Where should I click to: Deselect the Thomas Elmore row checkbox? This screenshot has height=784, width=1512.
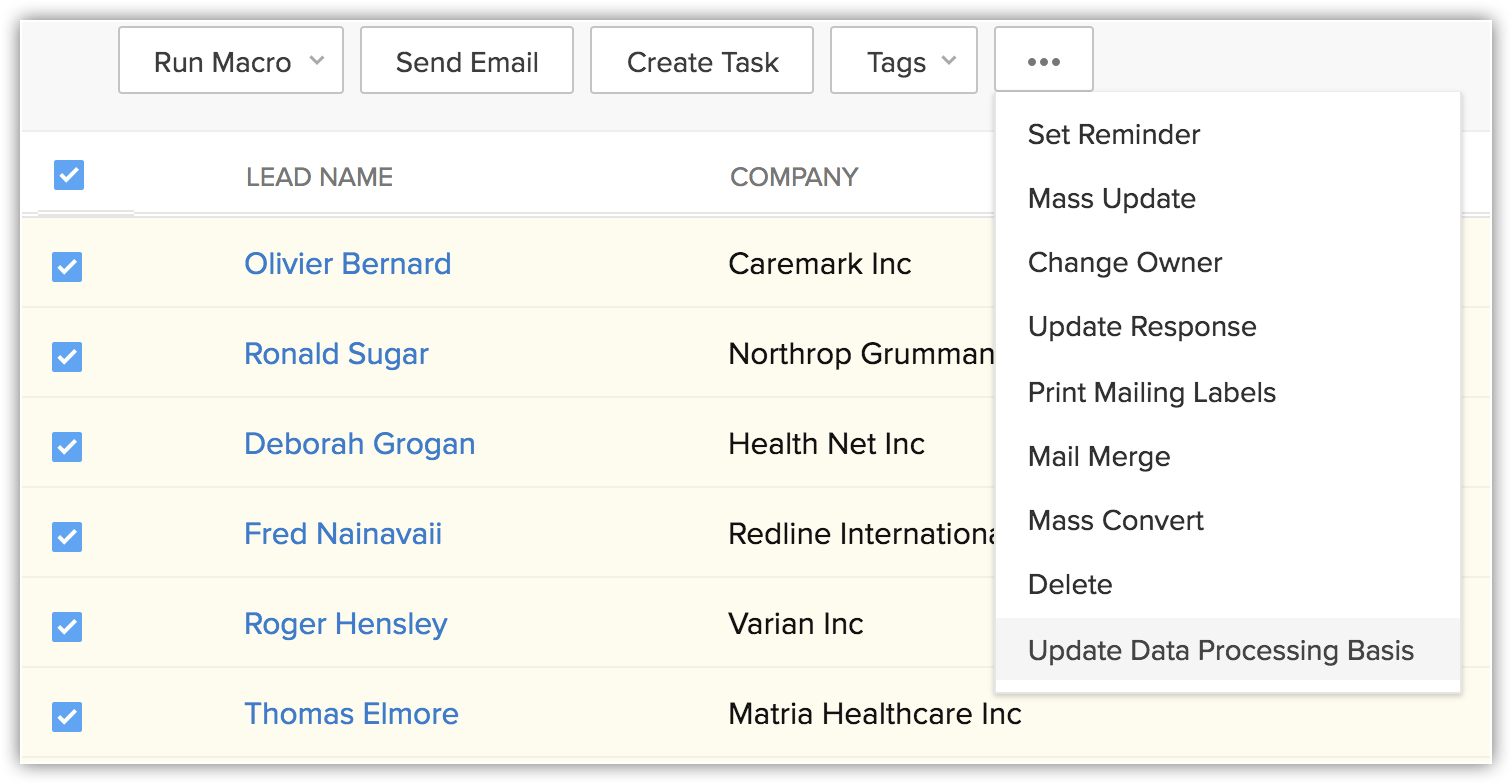(x=67, y=716)
